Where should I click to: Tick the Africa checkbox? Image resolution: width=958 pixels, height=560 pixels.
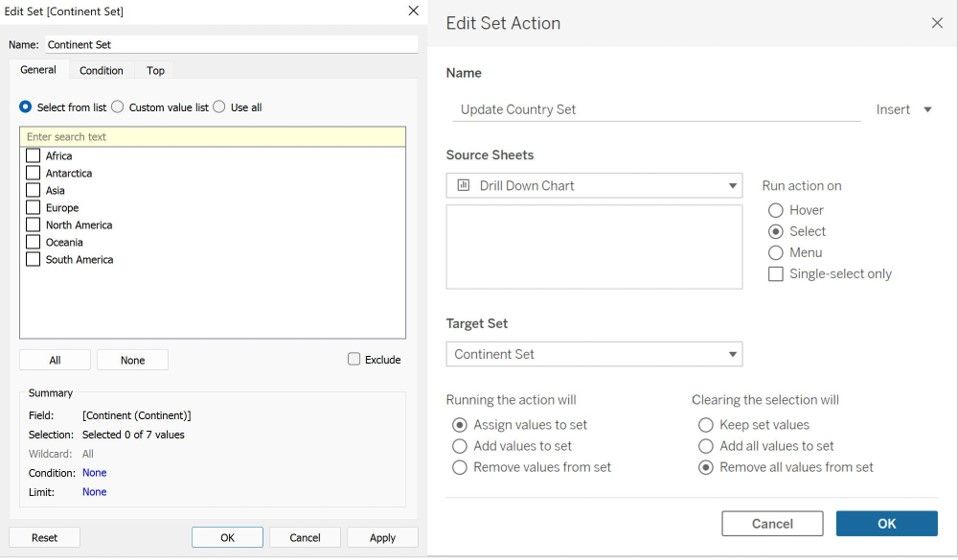[x=33, y=156]
